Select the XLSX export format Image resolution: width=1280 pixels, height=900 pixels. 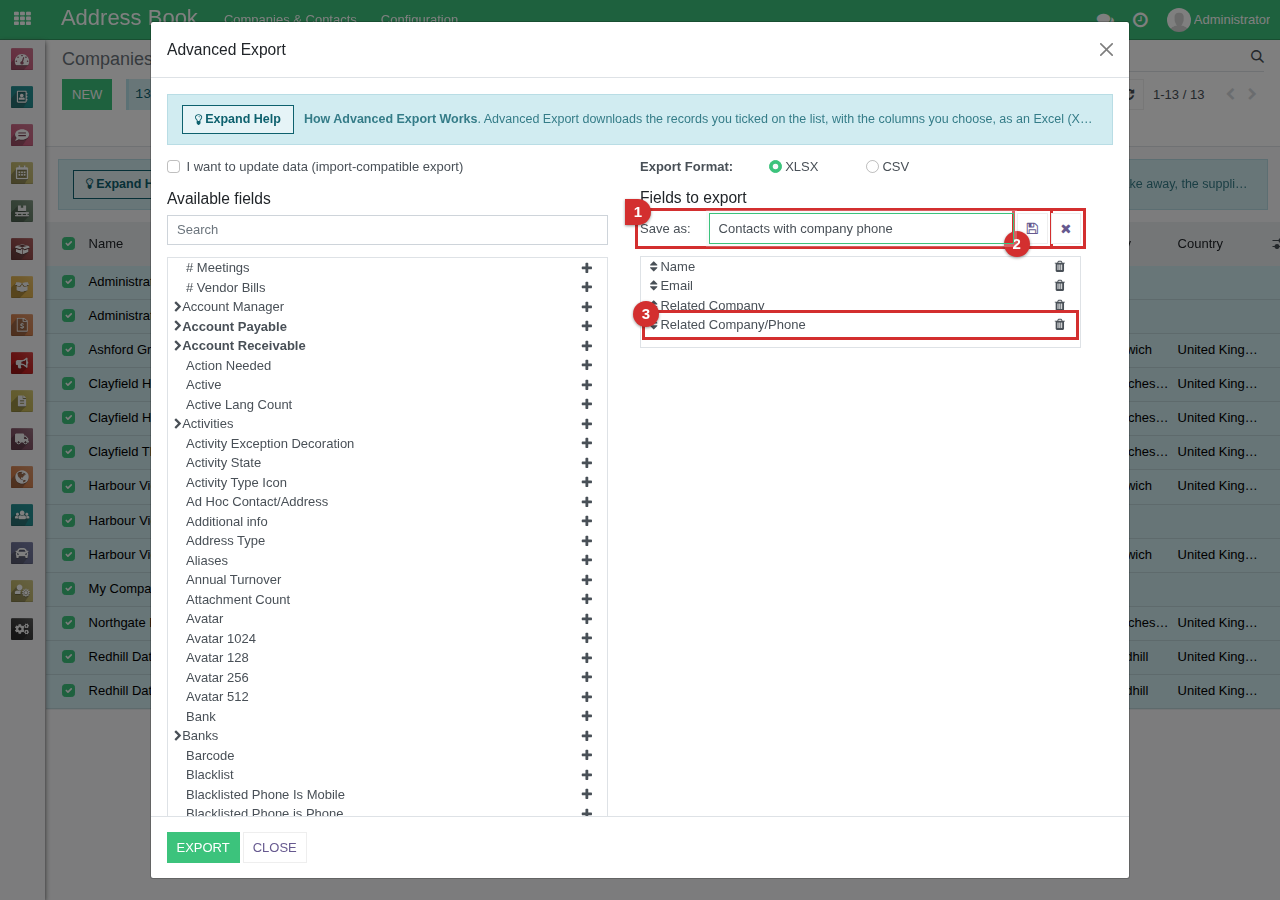tap(775, 167)
